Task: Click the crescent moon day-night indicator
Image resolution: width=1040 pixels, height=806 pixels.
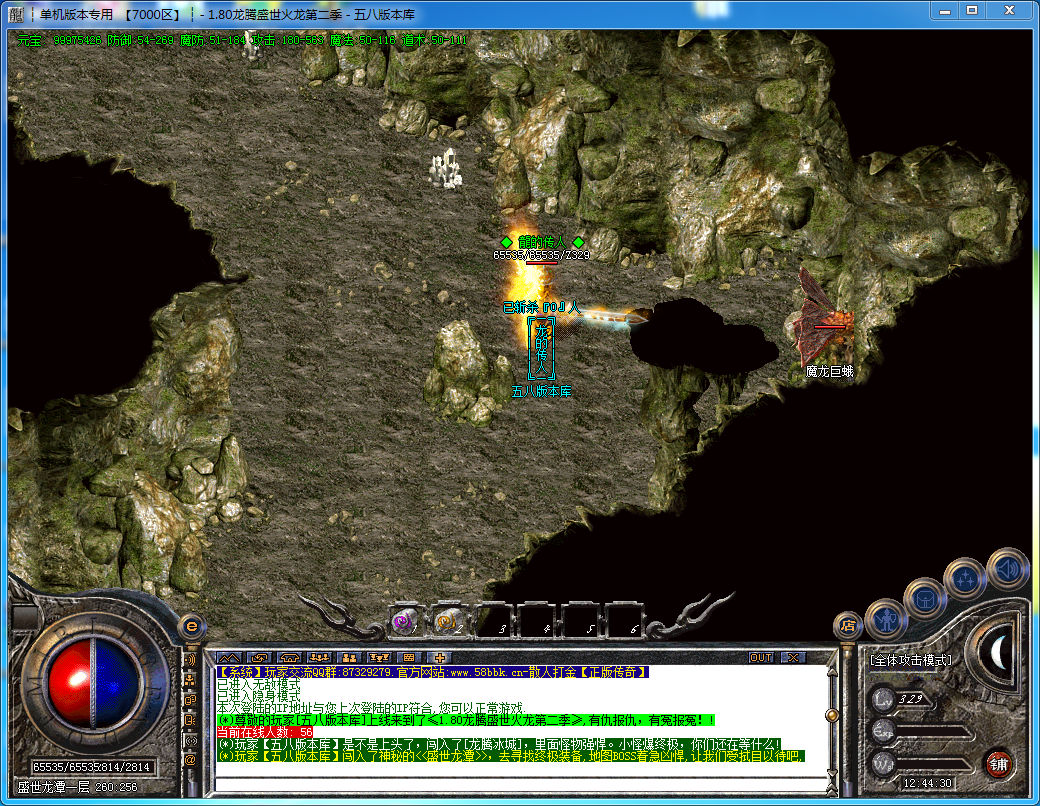Action: click(999, 653)
